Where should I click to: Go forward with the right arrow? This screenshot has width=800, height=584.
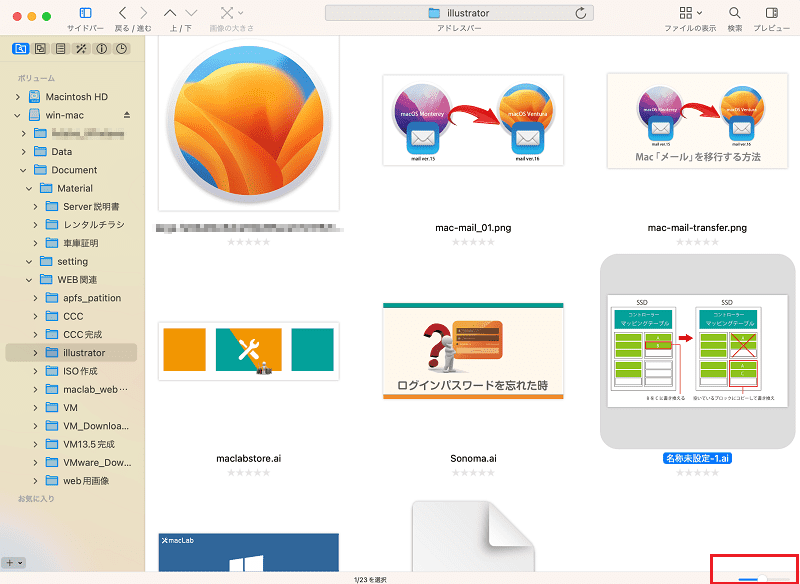pyautogui.click(x=144, y=13)
